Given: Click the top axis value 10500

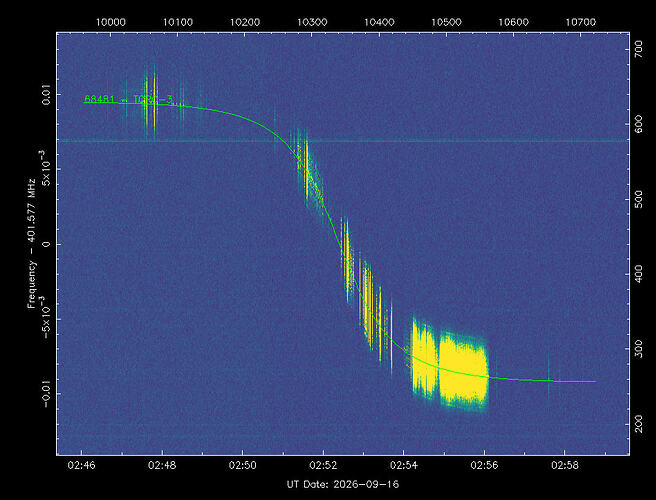Looking at the screenshot, I should tap(446, 22).
